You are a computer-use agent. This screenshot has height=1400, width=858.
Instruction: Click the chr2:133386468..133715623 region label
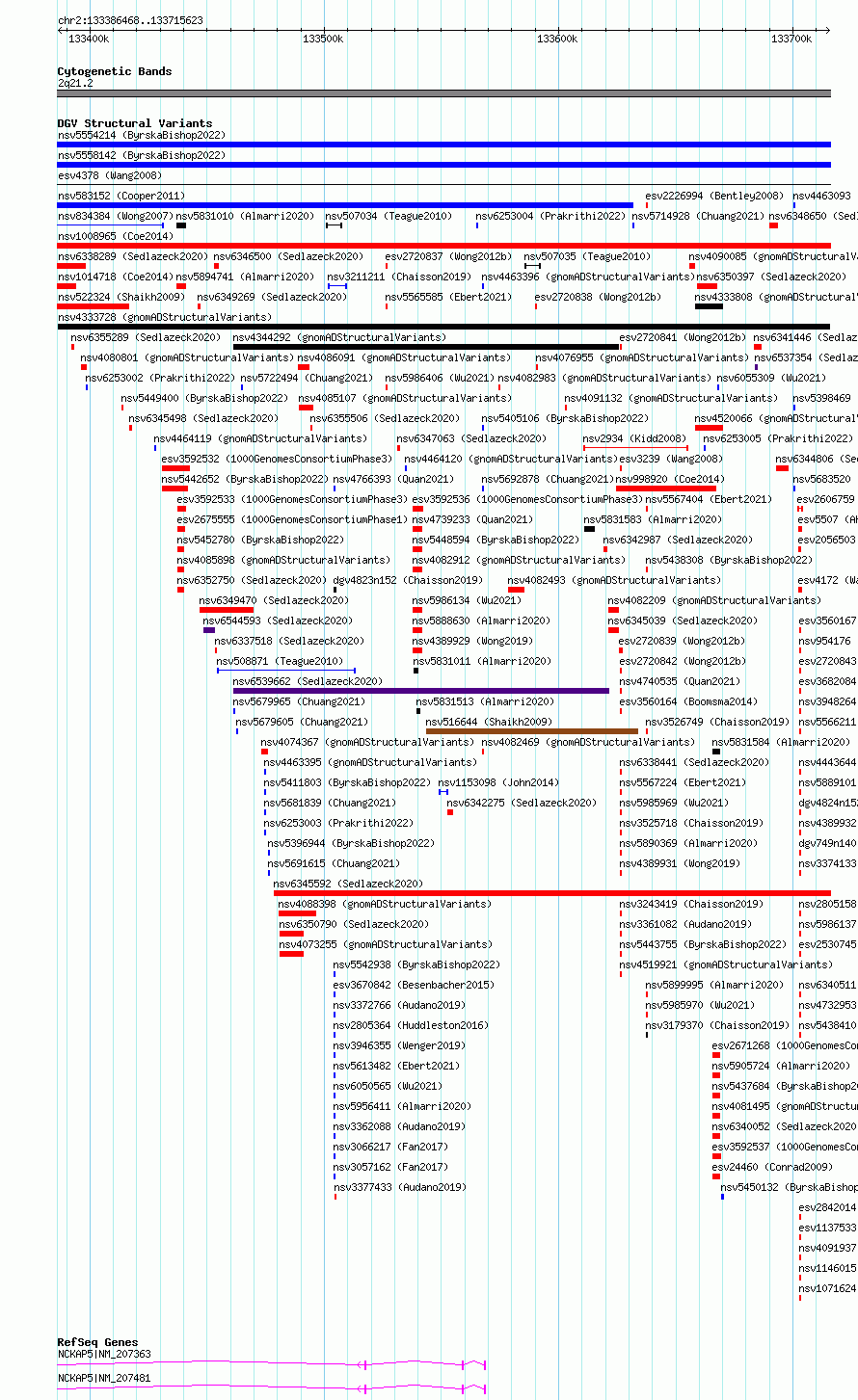pyautogui.click(x=130, y=20)
